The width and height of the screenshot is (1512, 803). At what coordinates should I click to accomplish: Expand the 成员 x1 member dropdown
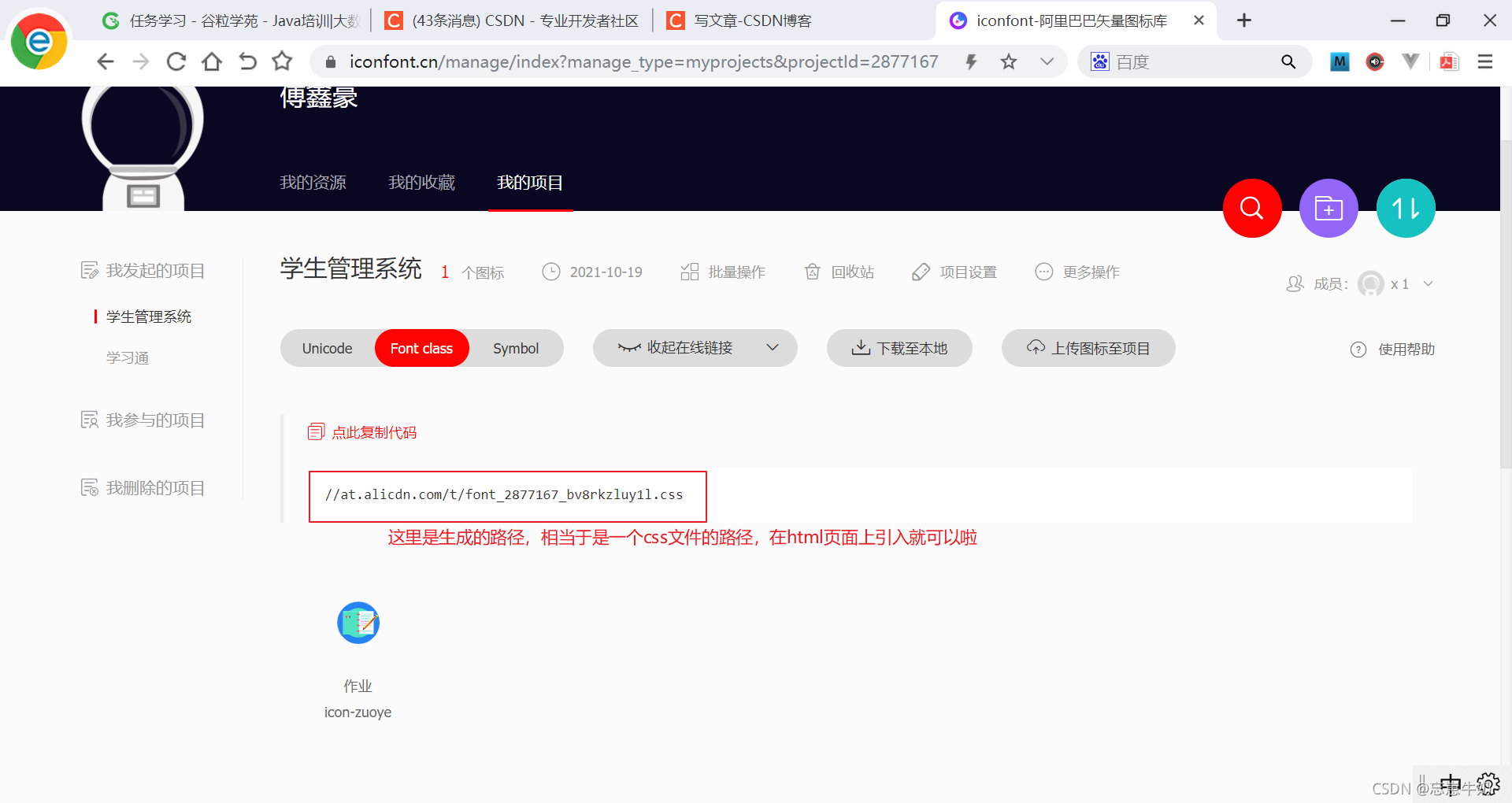tap(1429, 283)
